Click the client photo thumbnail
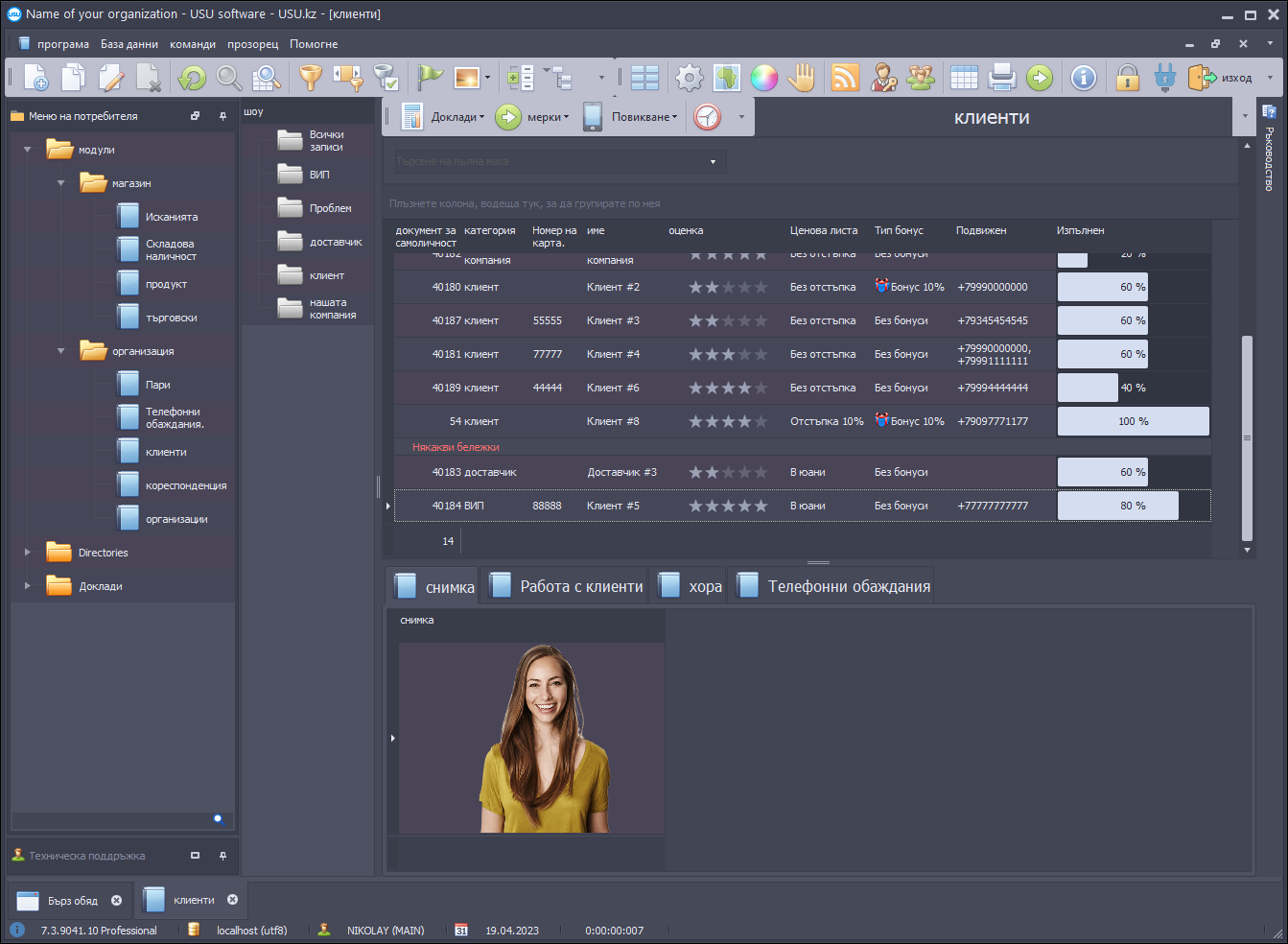1288x944 pixels. tap(531, 738)
